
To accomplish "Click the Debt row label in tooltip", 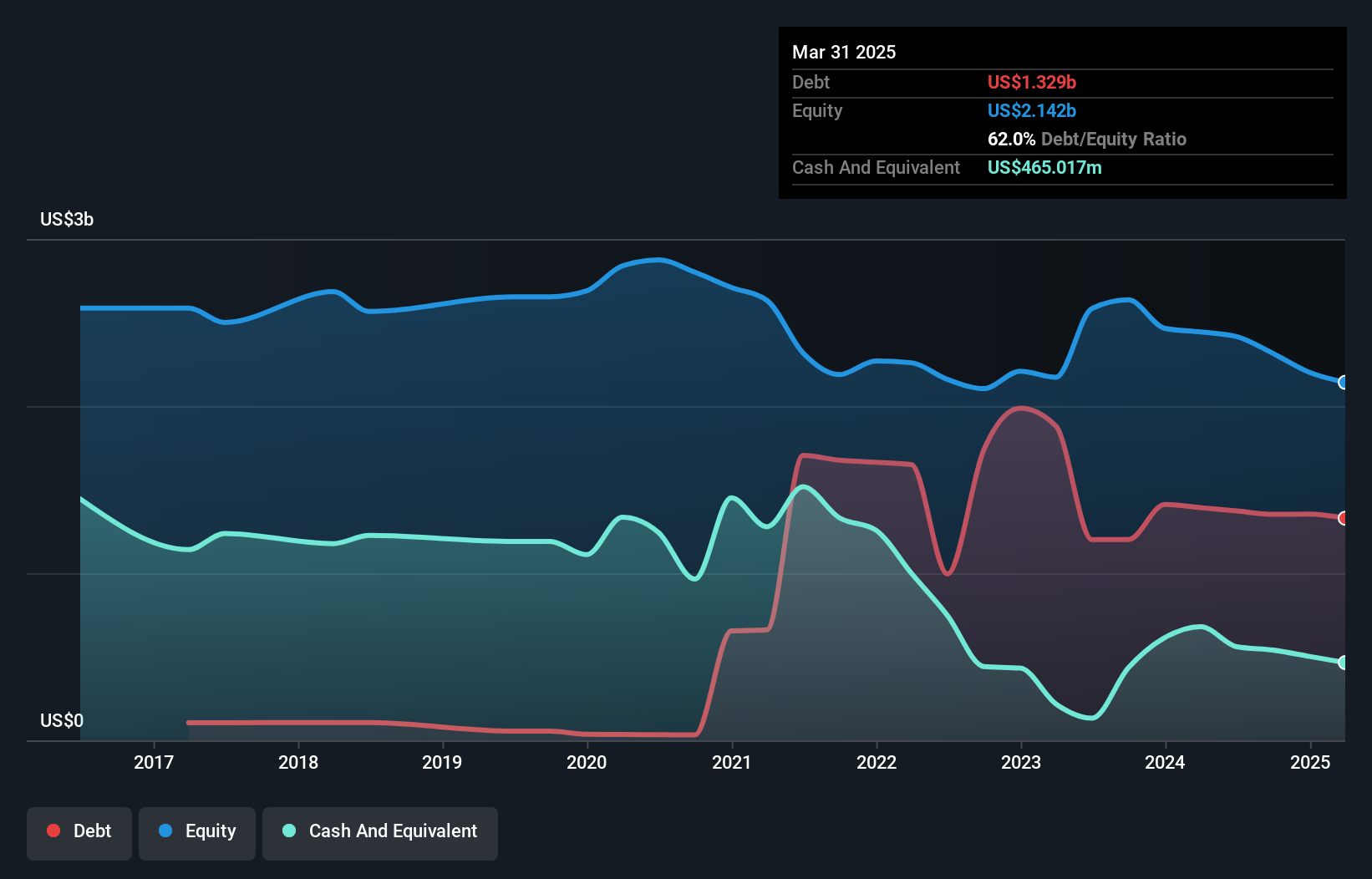I will [x=810, y=82].
